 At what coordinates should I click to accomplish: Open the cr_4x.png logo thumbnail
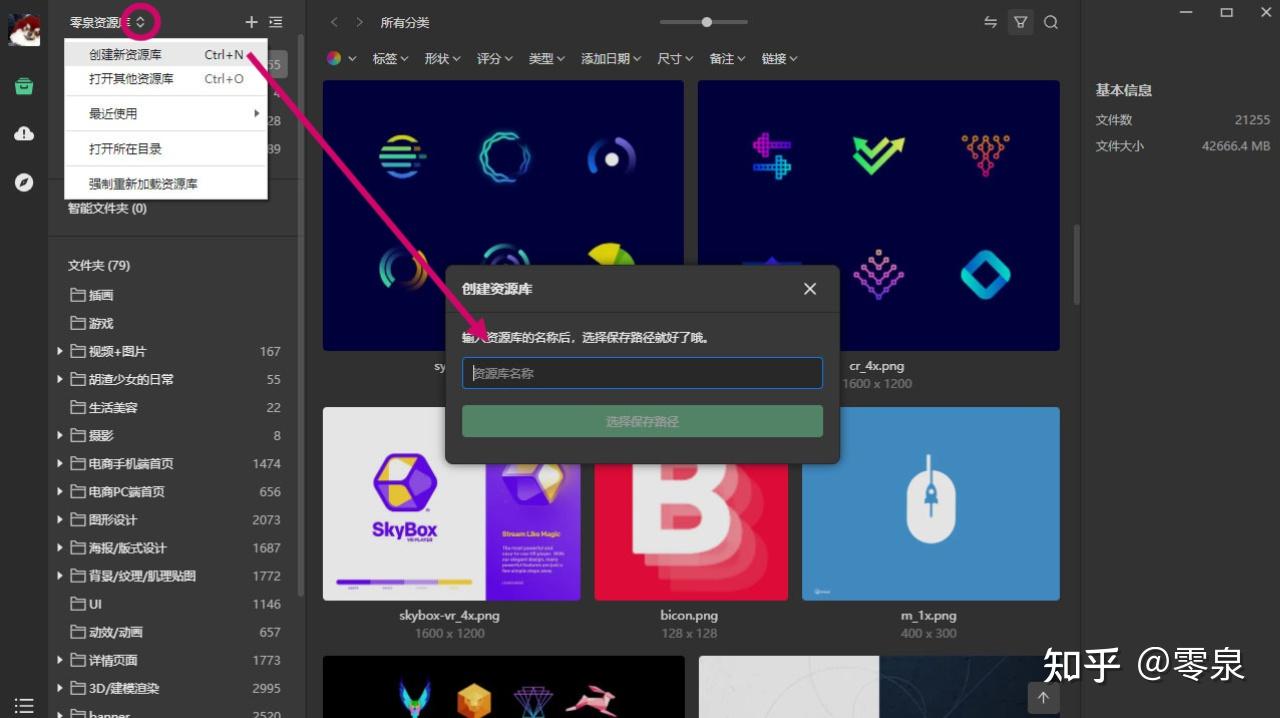point(879,215)
